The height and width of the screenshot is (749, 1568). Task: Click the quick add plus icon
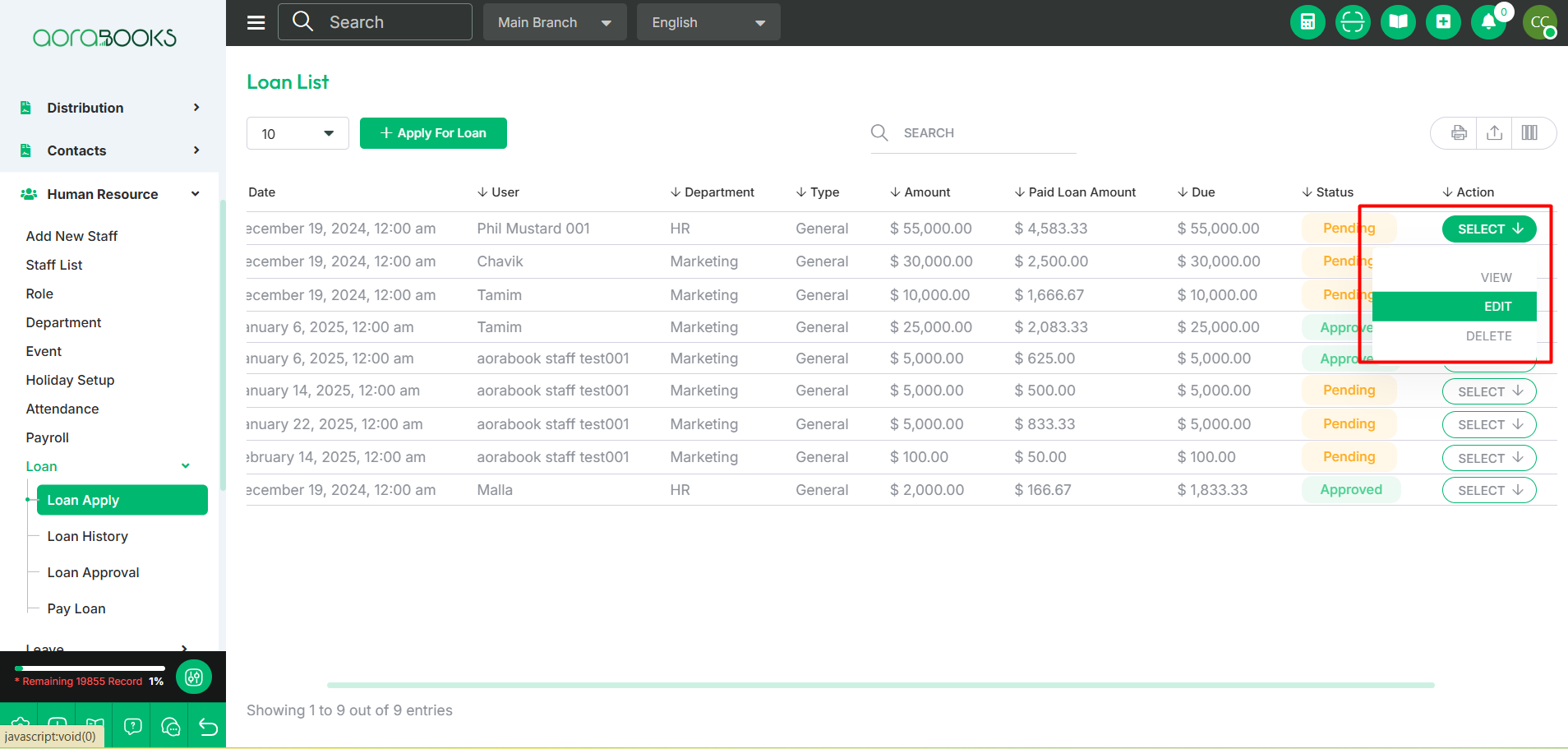pos(1443,22)
